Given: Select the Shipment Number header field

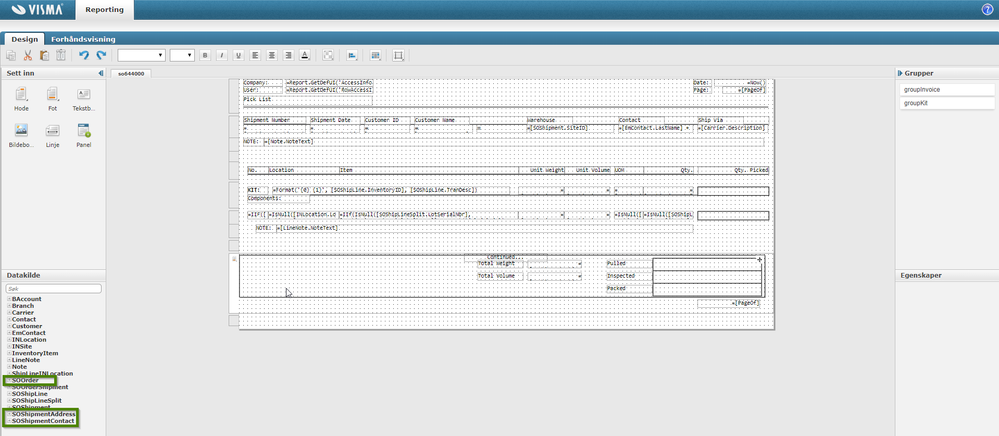Looking at the screenshot, I should pos(275,120).
